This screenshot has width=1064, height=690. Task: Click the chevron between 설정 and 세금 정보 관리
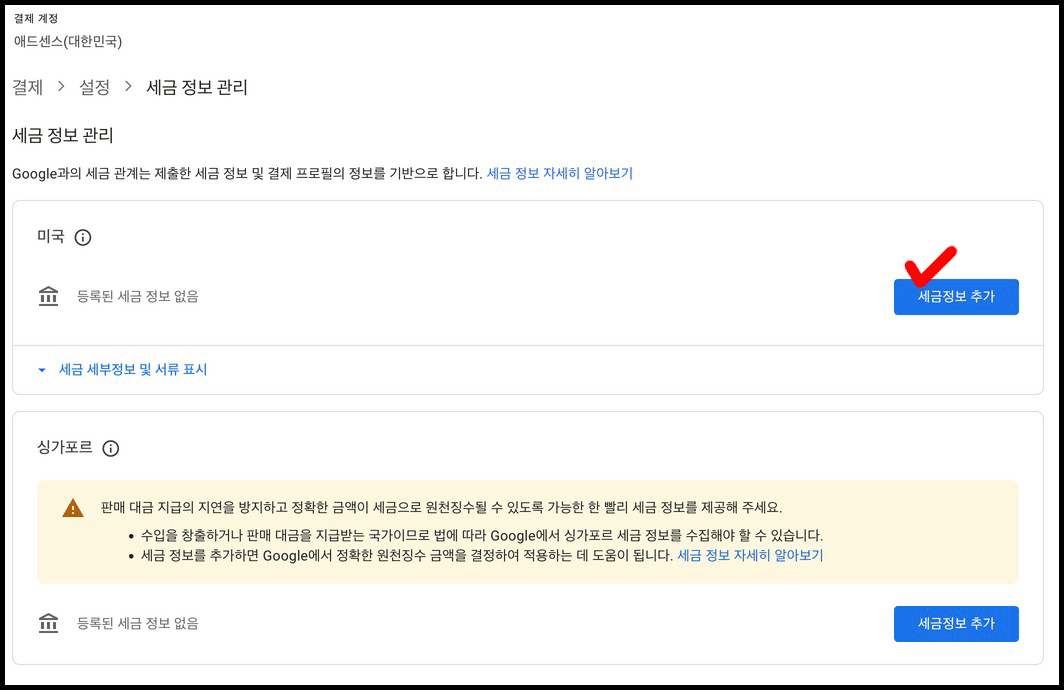(128, 87)
